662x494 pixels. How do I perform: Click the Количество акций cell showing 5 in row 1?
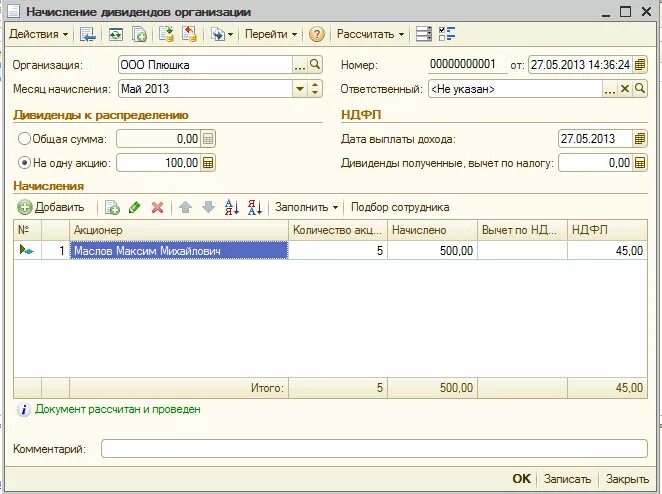pos(338,250)
